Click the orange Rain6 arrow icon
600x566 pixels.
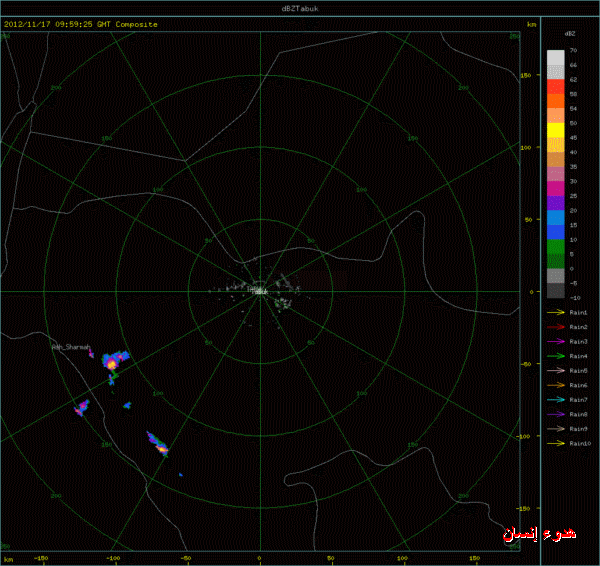(556, 385)
